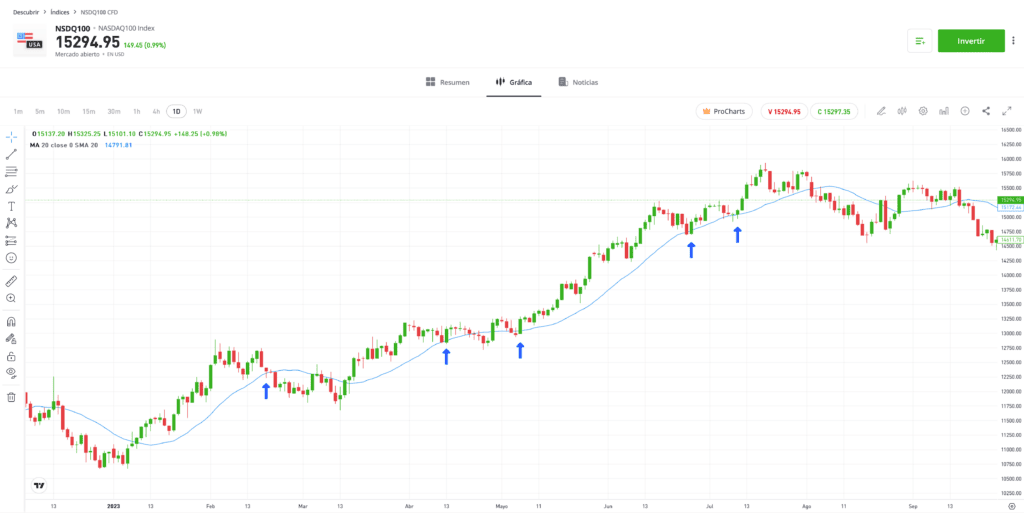The height and width of the screenshot is (513, 1024).
Task: Toggle the lock all drawings icon
Action: pyautogui.click(x=11, y=356)
